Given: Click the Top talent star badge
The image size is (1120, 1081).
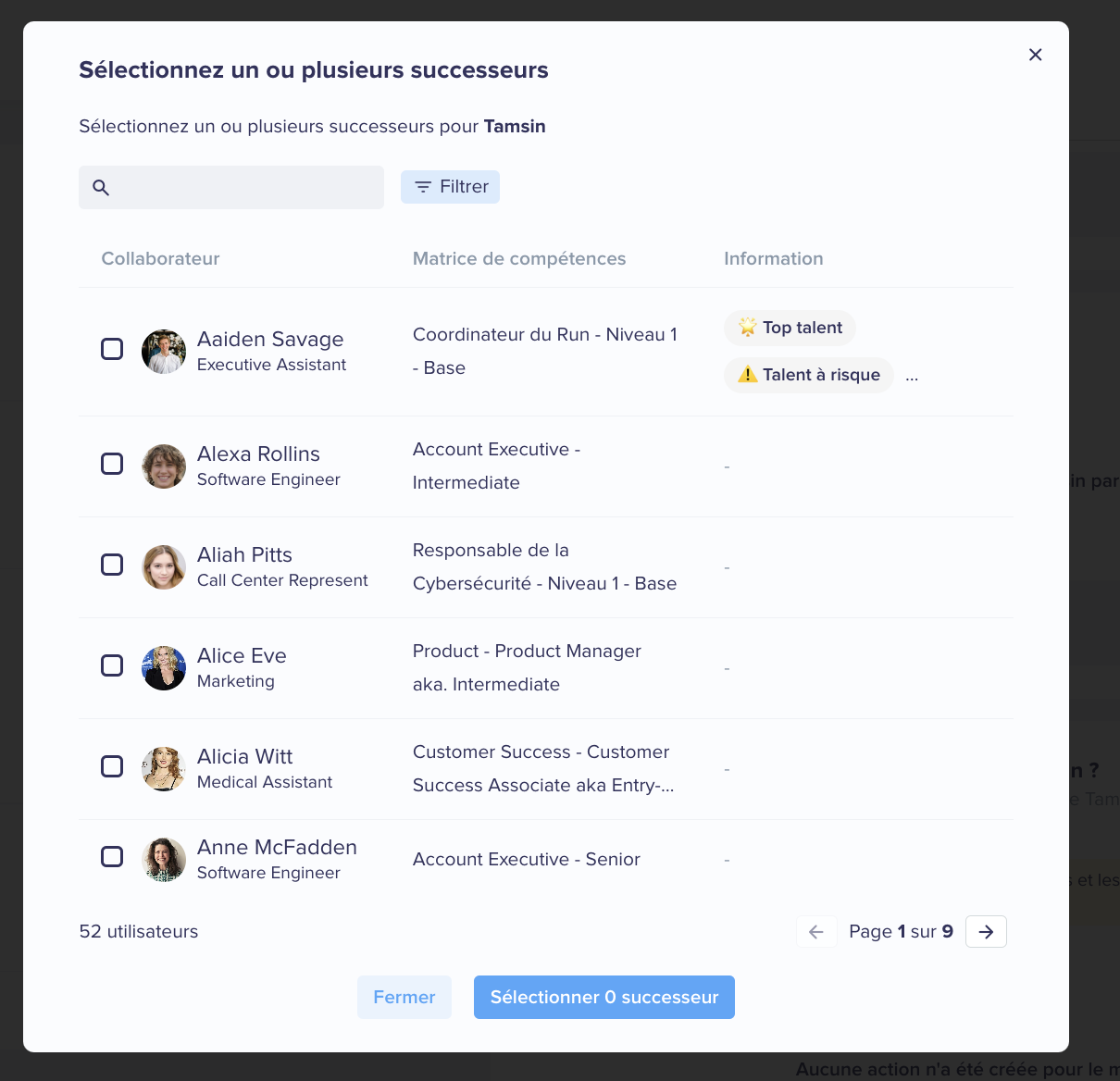Looking at the screenshot, I should (x=790, y=328).
